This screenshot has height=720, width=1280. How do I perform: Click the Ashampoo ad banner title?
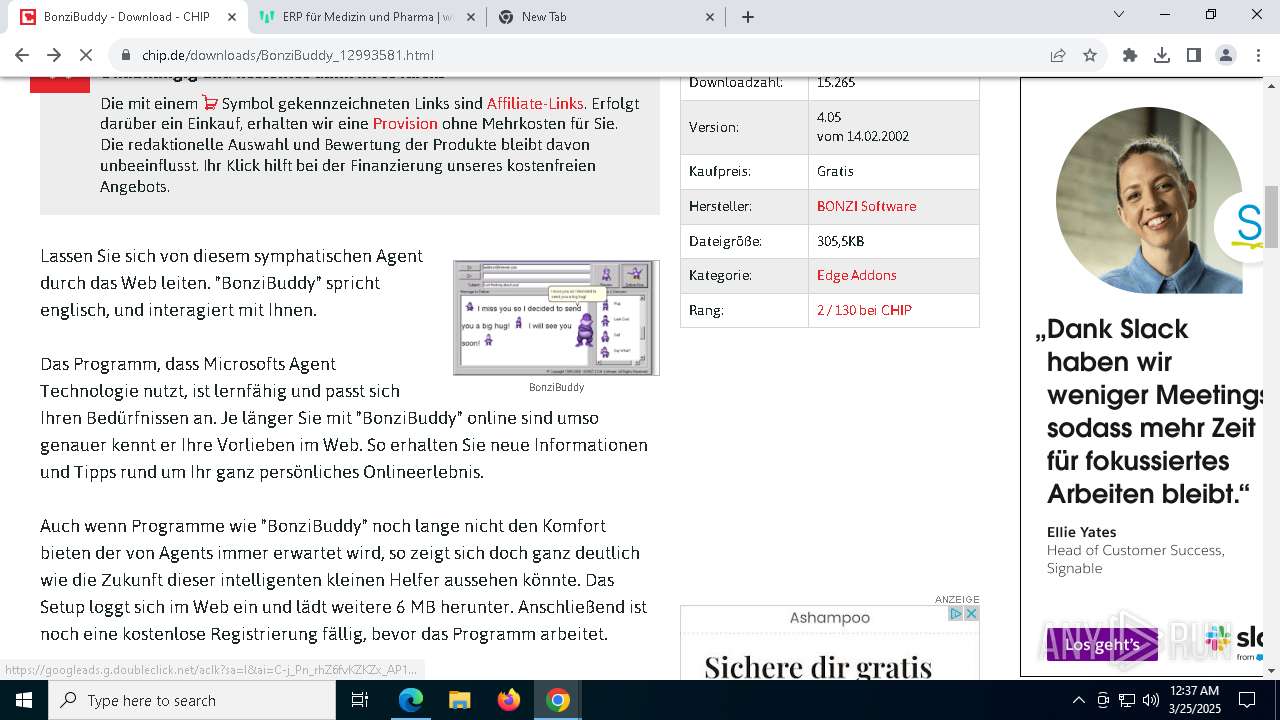(x=829, y=618)
